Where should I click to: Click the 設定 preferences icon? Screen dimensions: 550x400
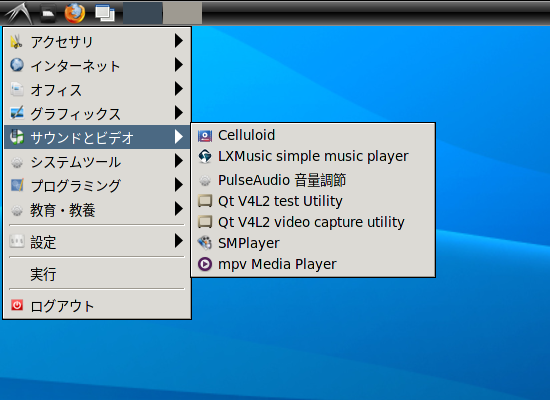[17, 241]
